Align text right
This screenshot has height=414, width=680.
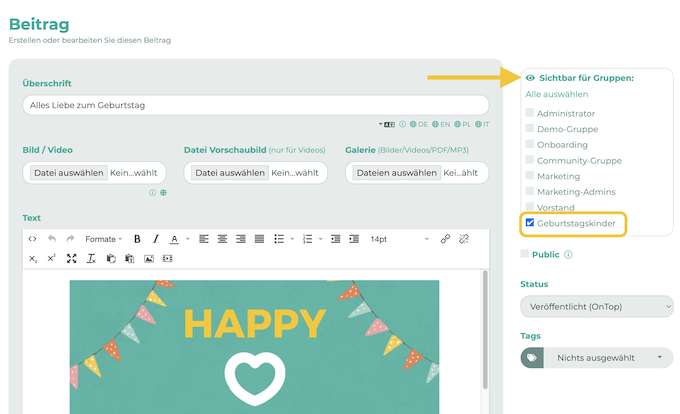(241, 239)
